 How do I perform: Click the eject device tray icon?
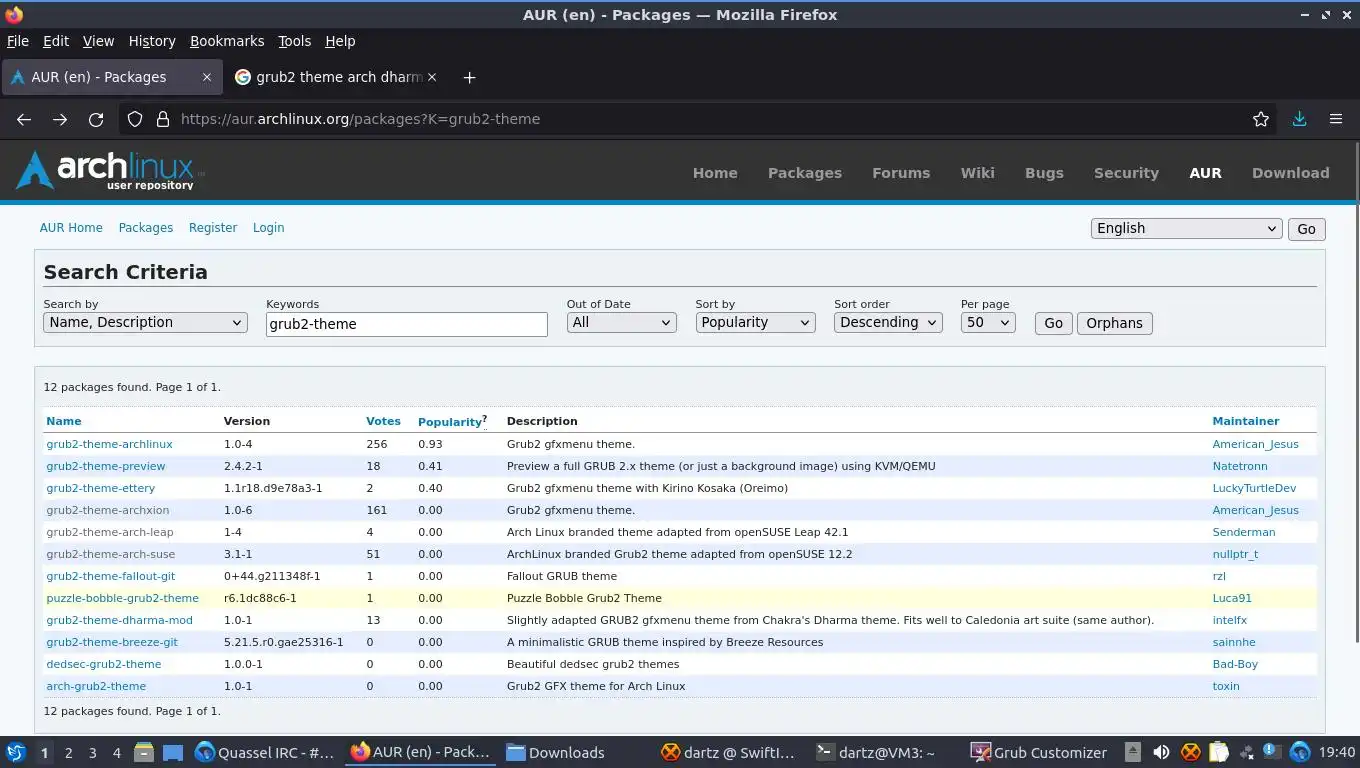coord(1132,753)
